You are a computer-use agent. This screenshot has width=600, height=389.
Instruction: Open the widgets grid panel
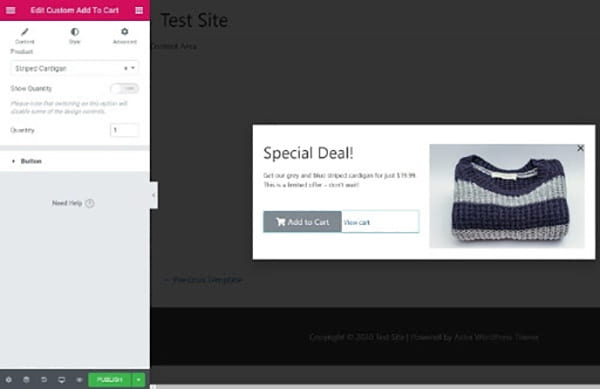(x=139, y=10)
